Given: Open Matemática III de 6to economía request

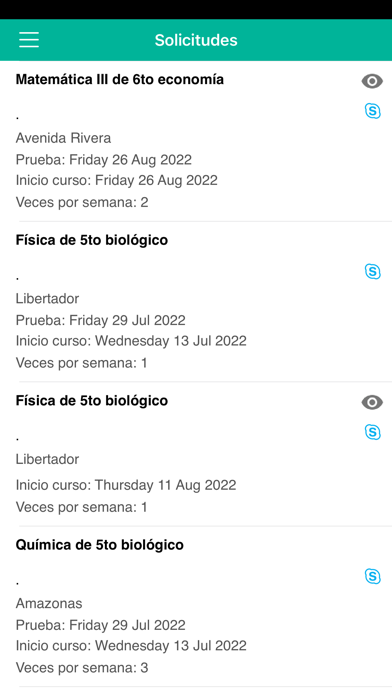Looking at the screenshot, I should (120, 79).
